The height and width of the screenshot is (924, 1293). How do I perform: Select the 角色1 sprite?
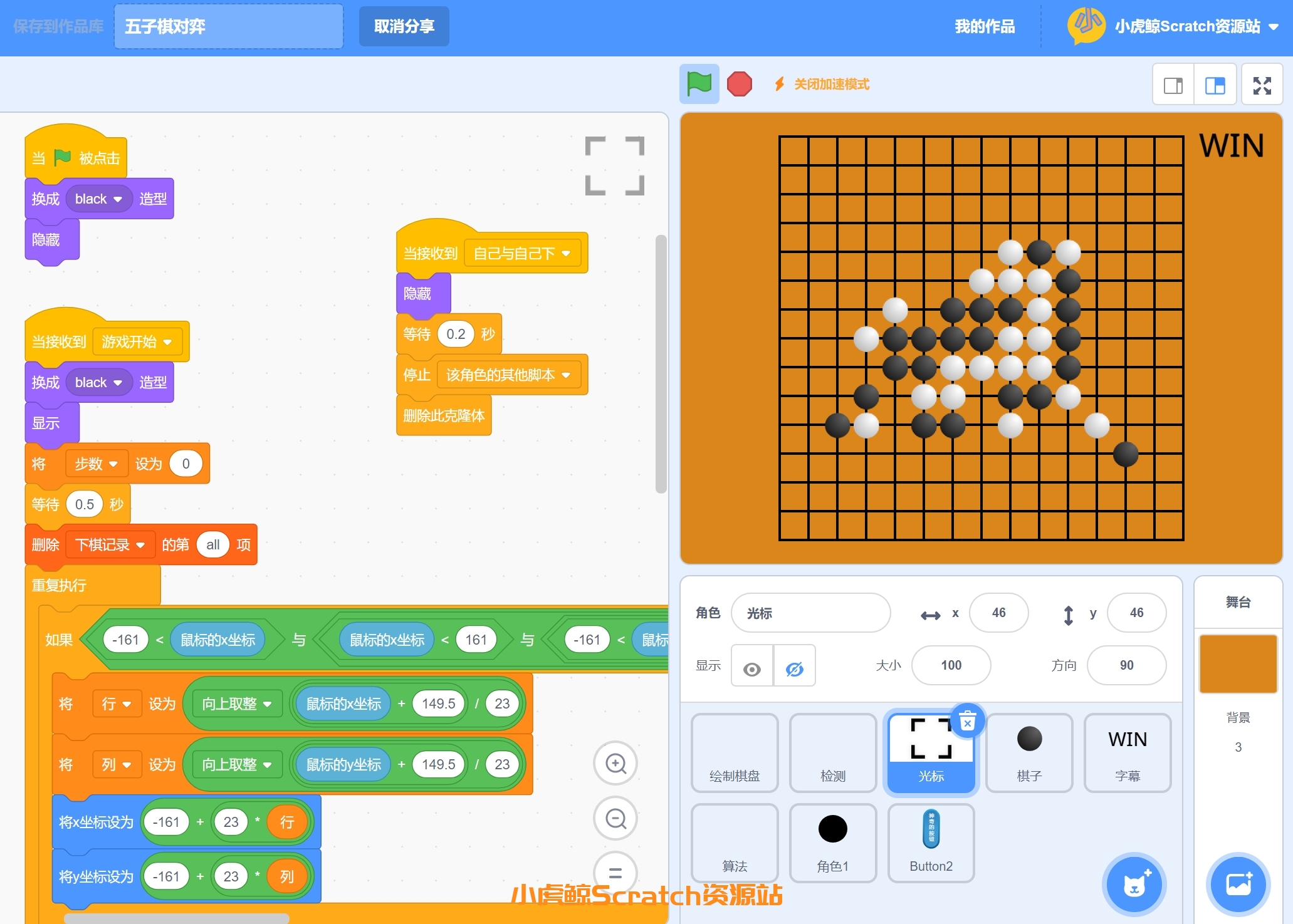tap(833, 843)
